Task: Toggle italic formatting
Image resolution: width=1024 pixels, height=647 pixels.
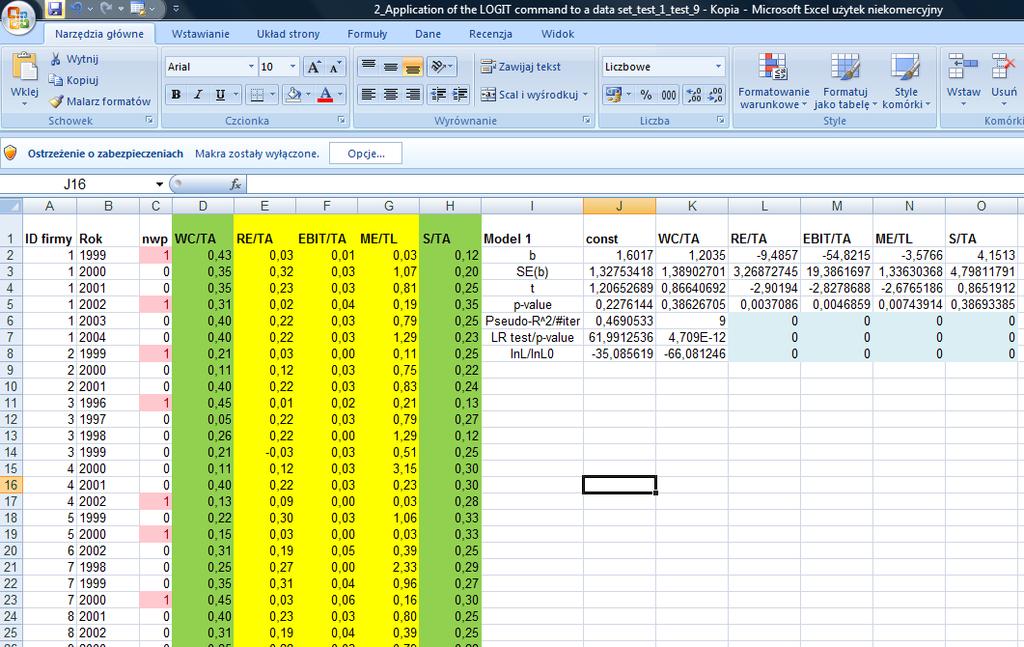Action: point(198,95)
